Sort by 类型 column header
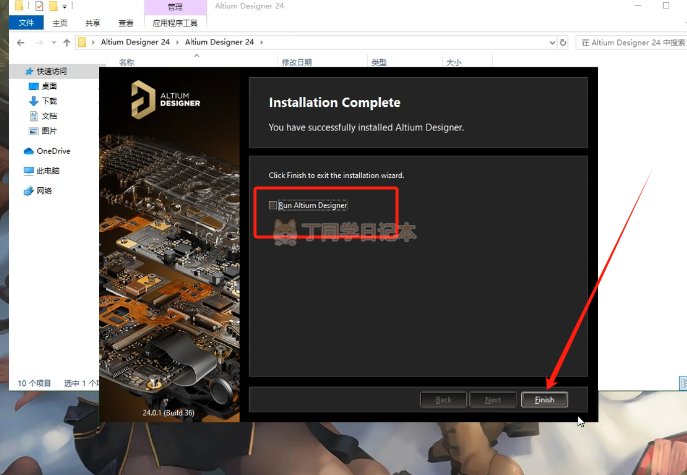This screenshot has width=687, height=475. (x=379, y=62)
